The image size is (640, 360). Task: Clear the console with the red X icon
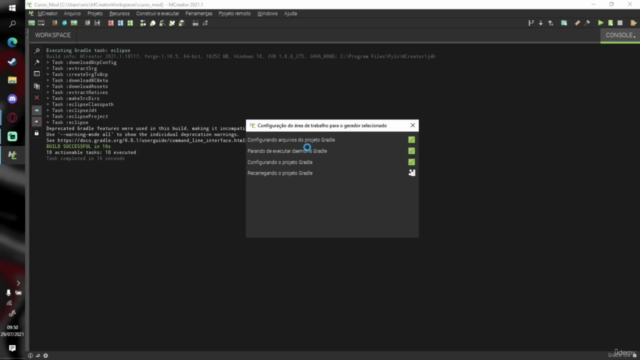click(x=37, y=98)
